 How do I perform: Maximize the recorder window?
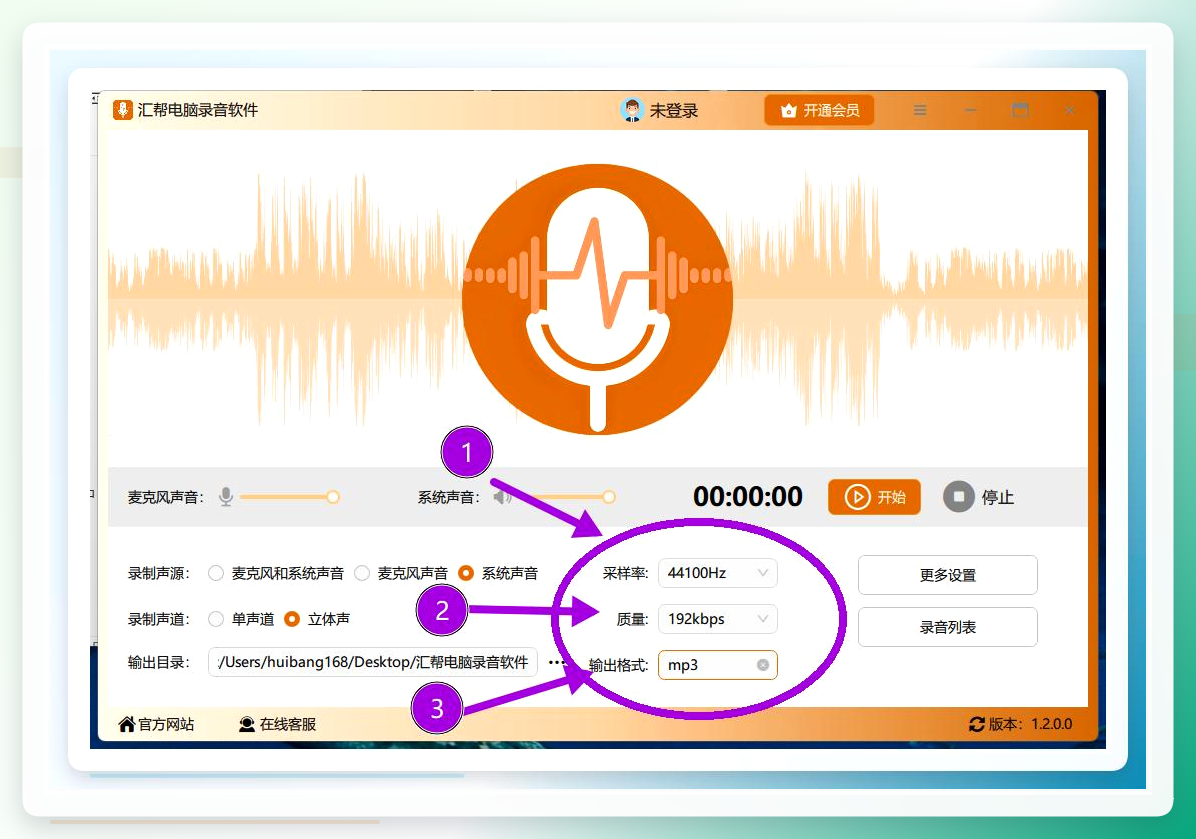1020,111
